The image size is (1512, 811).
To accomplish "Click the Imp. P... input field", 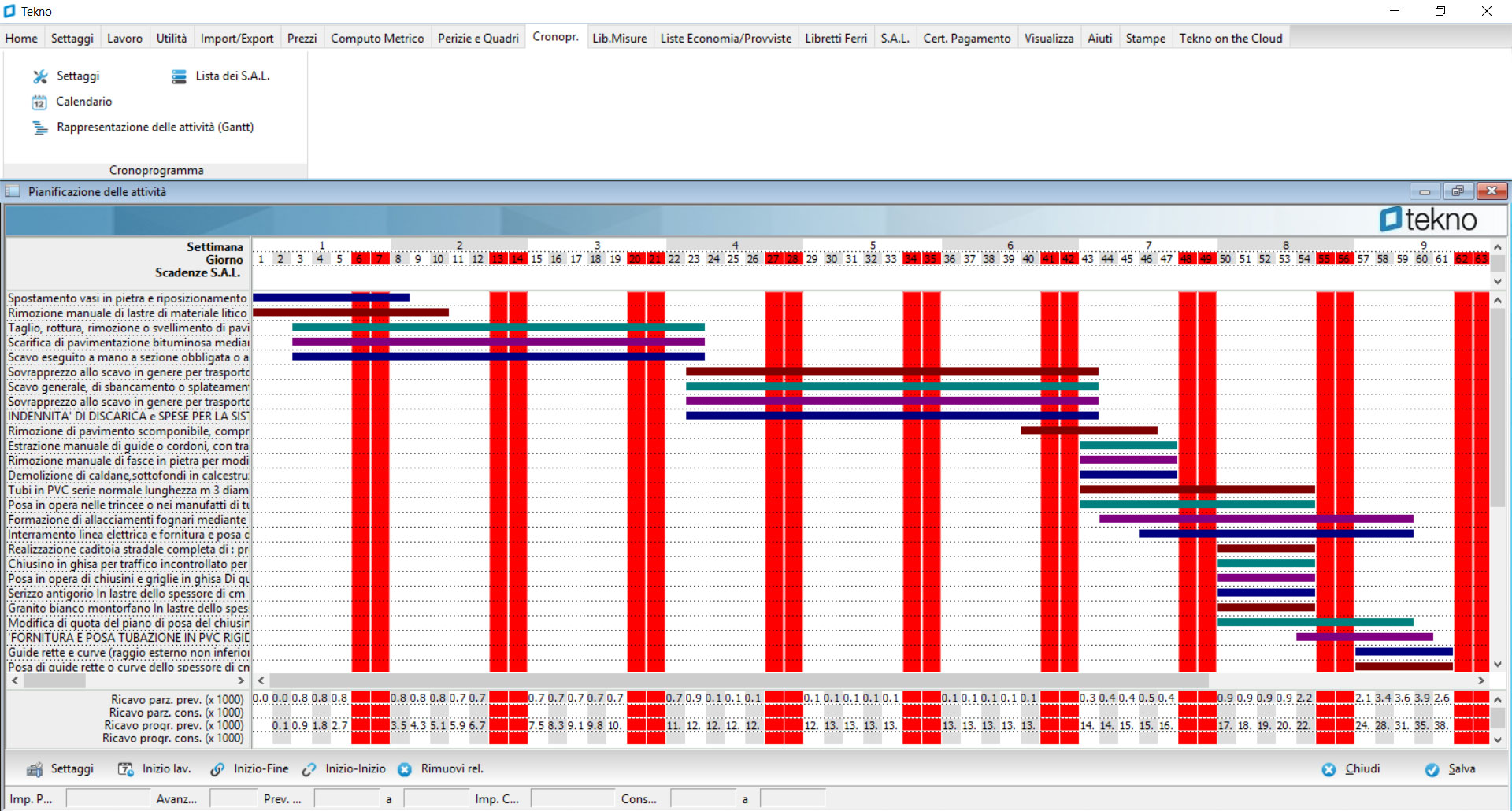I will (107, 798).
